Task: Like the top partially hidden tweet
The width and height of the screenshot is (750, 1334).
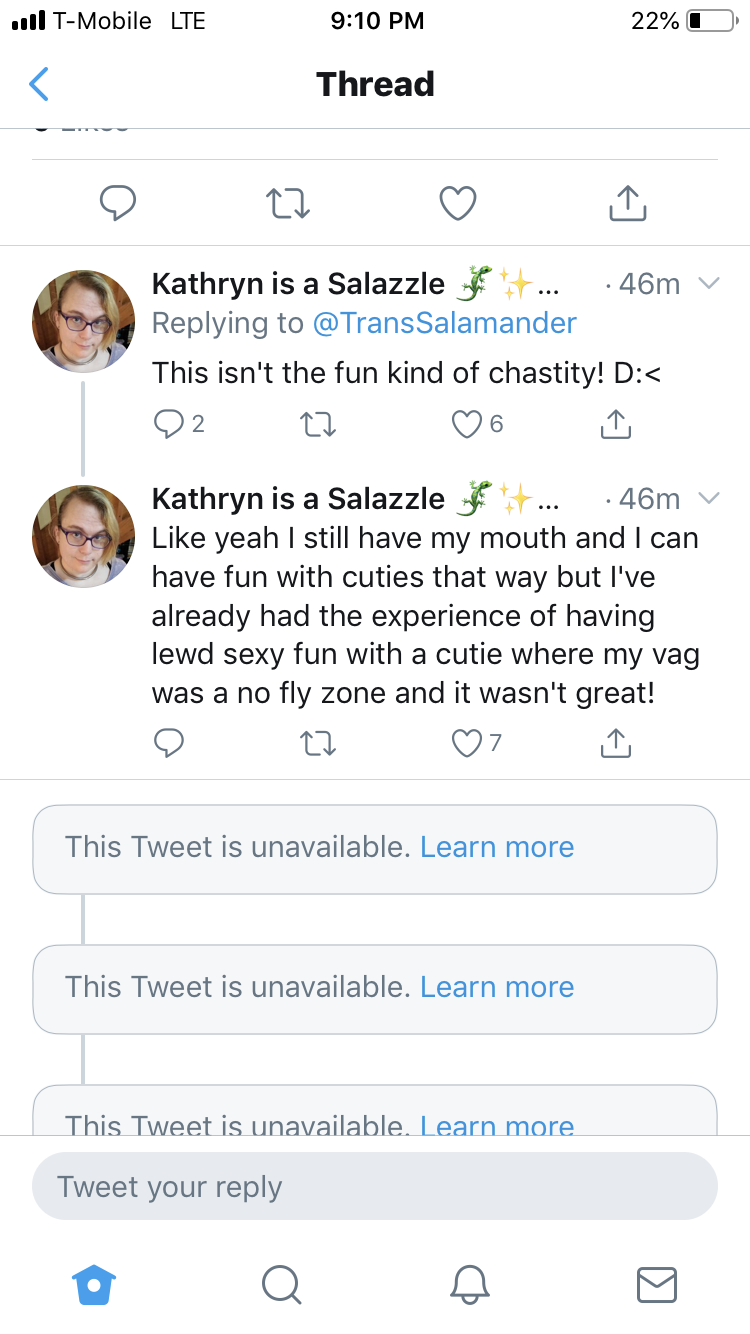Action: pyautogui.click(x=458, y=203)
